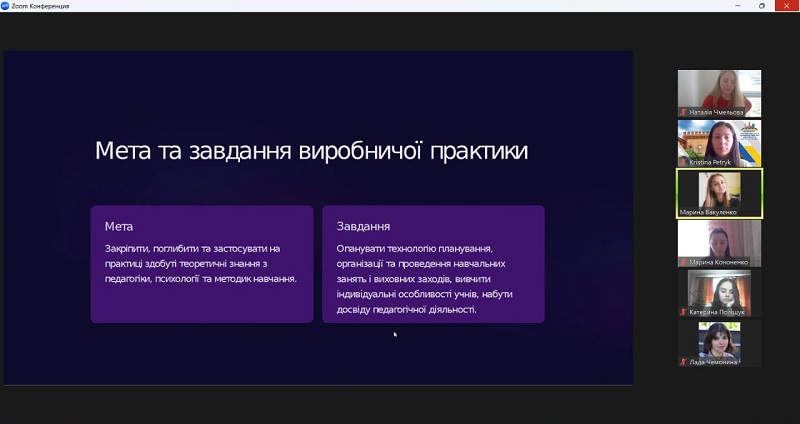The height and width of the screenshot is (424, 800).
Task: Click Наталія Чмельова's muted microphone icon
Action: pyautogui.click(x=684, y=112)
